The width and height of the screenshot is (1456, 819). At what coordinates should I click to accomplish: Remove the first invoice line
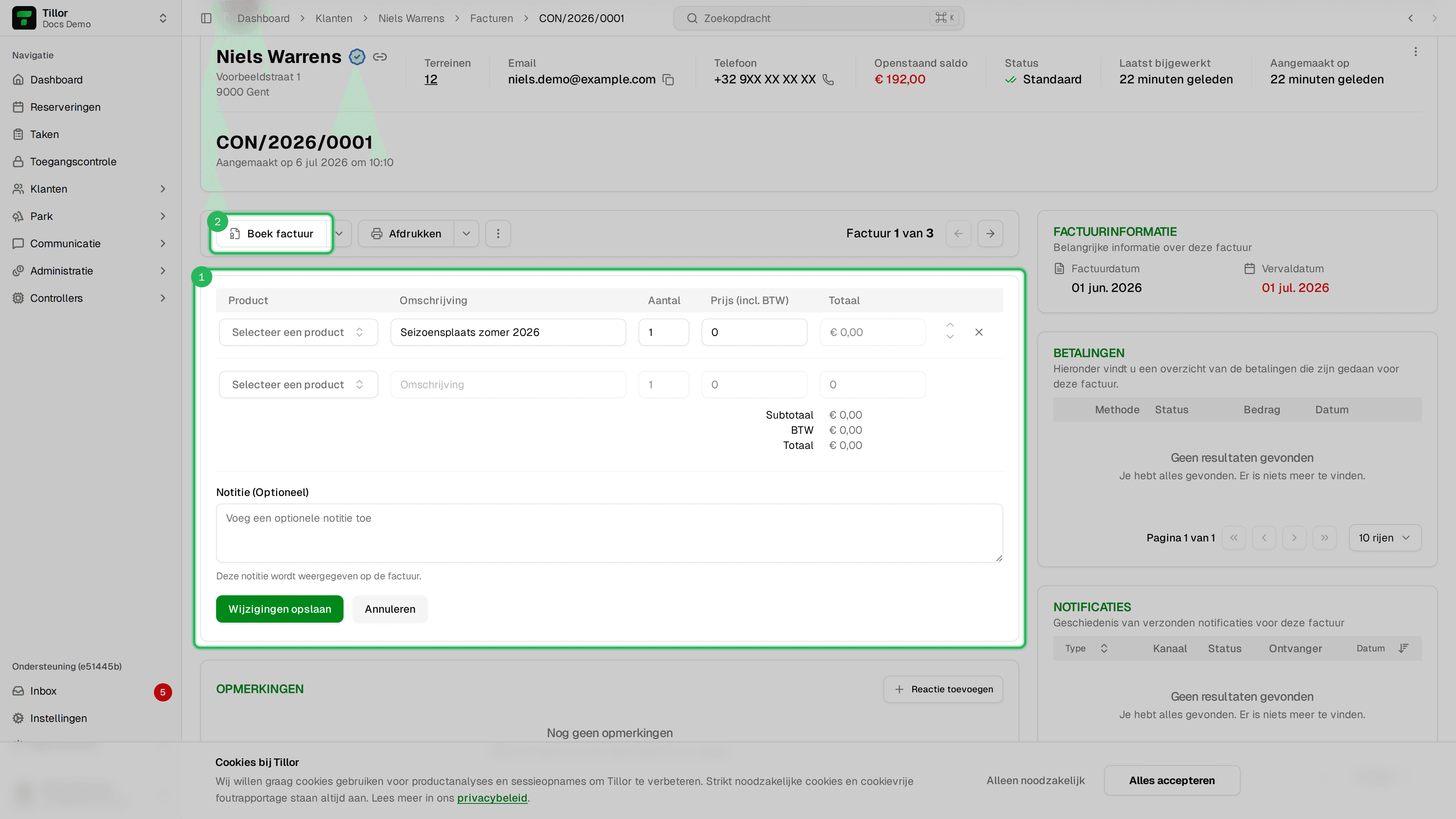979,333
